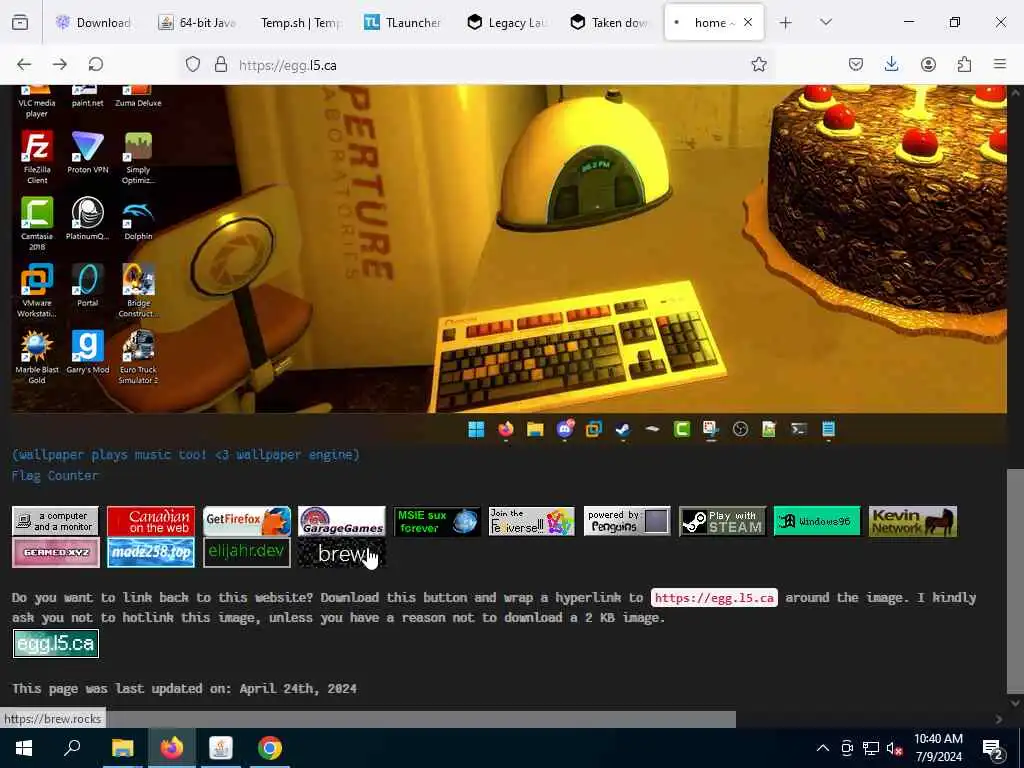
Task: Reload the current page
Action: pyautogui.click(x=96, y=64)
